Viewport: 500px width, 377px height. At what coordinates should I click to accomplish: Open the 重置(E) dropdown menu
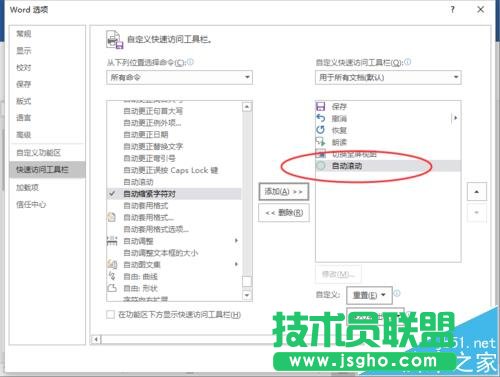[369, 295]
